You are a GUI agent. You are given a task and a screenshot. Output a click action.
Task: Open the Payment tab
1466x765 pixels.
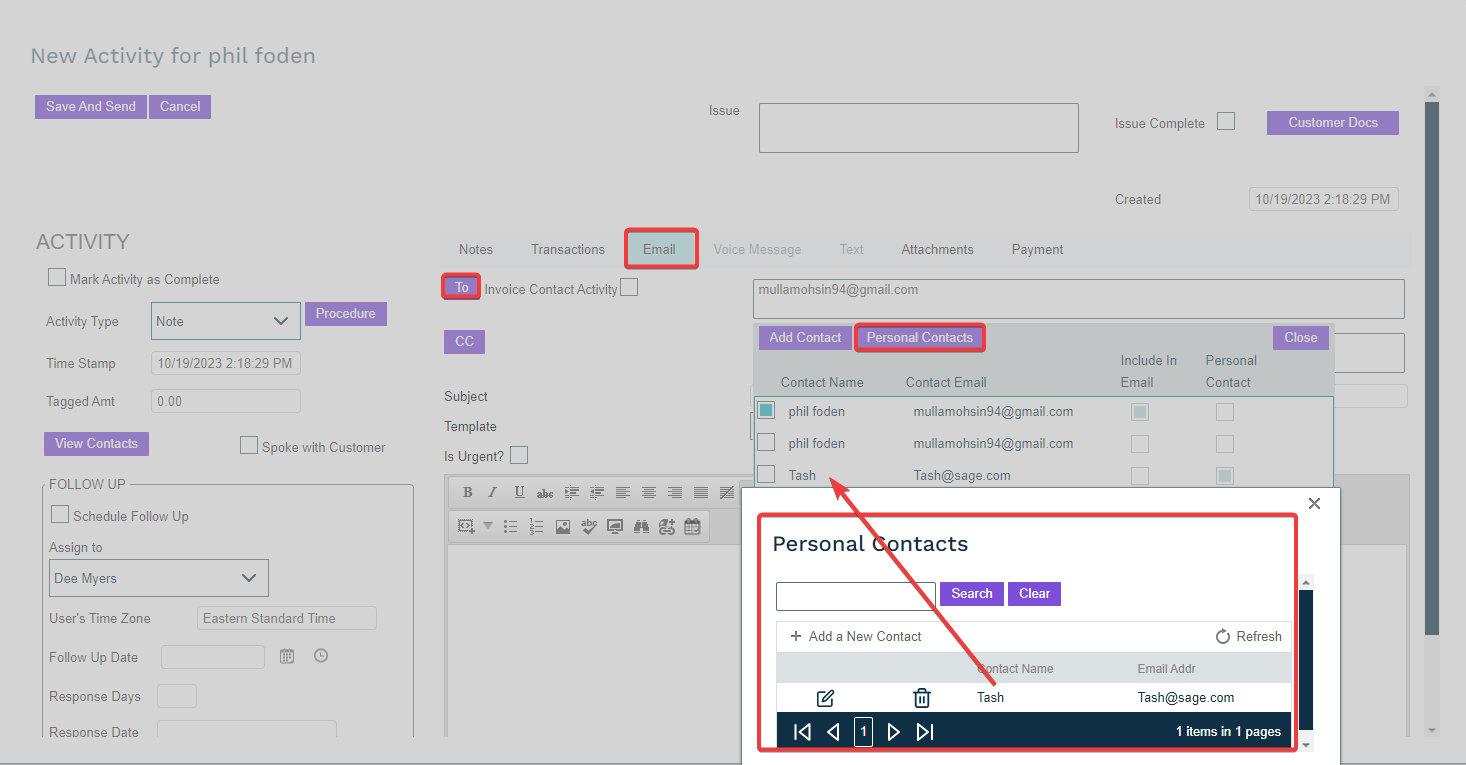click(x=1037, y=249)
